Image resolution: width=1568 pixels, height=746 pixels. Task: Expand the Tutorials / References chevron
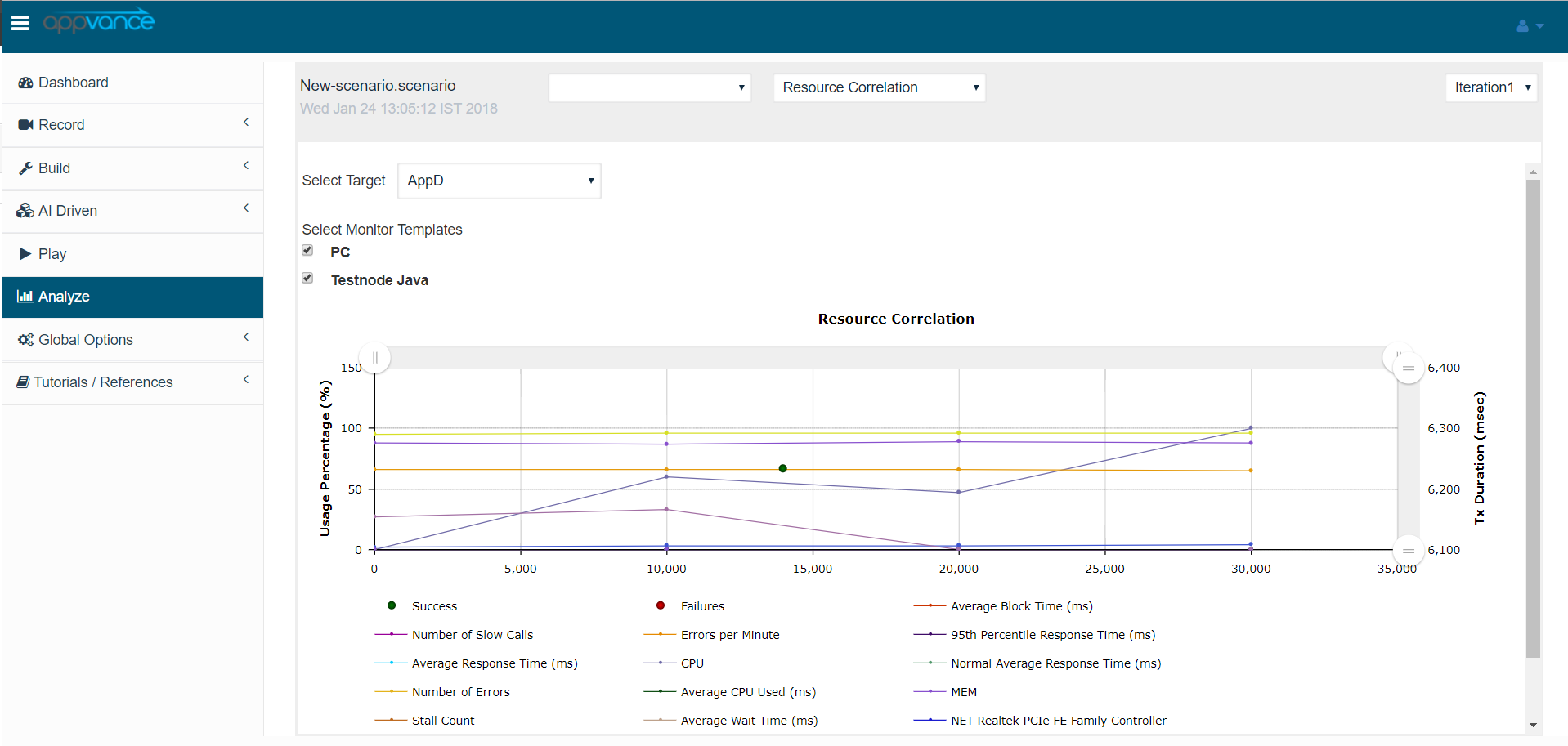[246, 380]
